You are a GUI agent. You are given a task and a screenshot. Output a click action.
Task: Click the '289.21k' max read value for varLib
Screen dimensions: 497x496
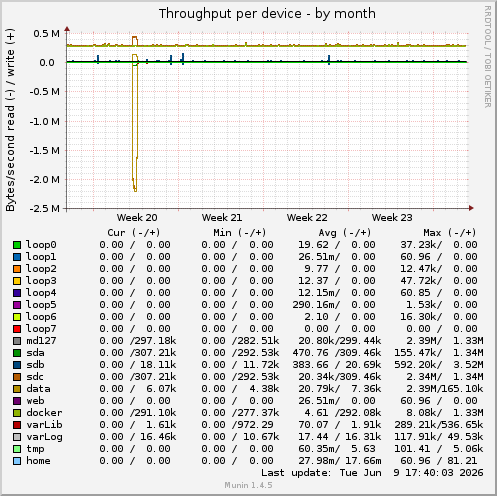point(415,425)
